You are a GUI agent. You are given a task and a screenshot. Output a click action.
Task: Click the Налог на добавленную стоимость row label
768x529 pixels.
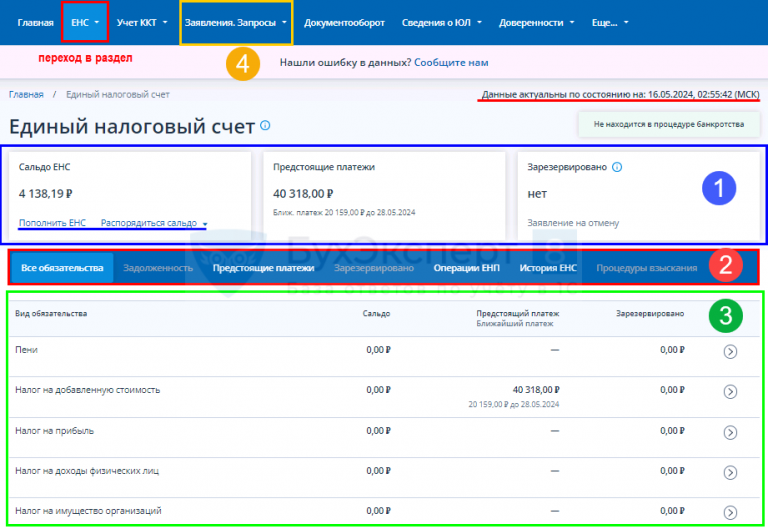88,390
